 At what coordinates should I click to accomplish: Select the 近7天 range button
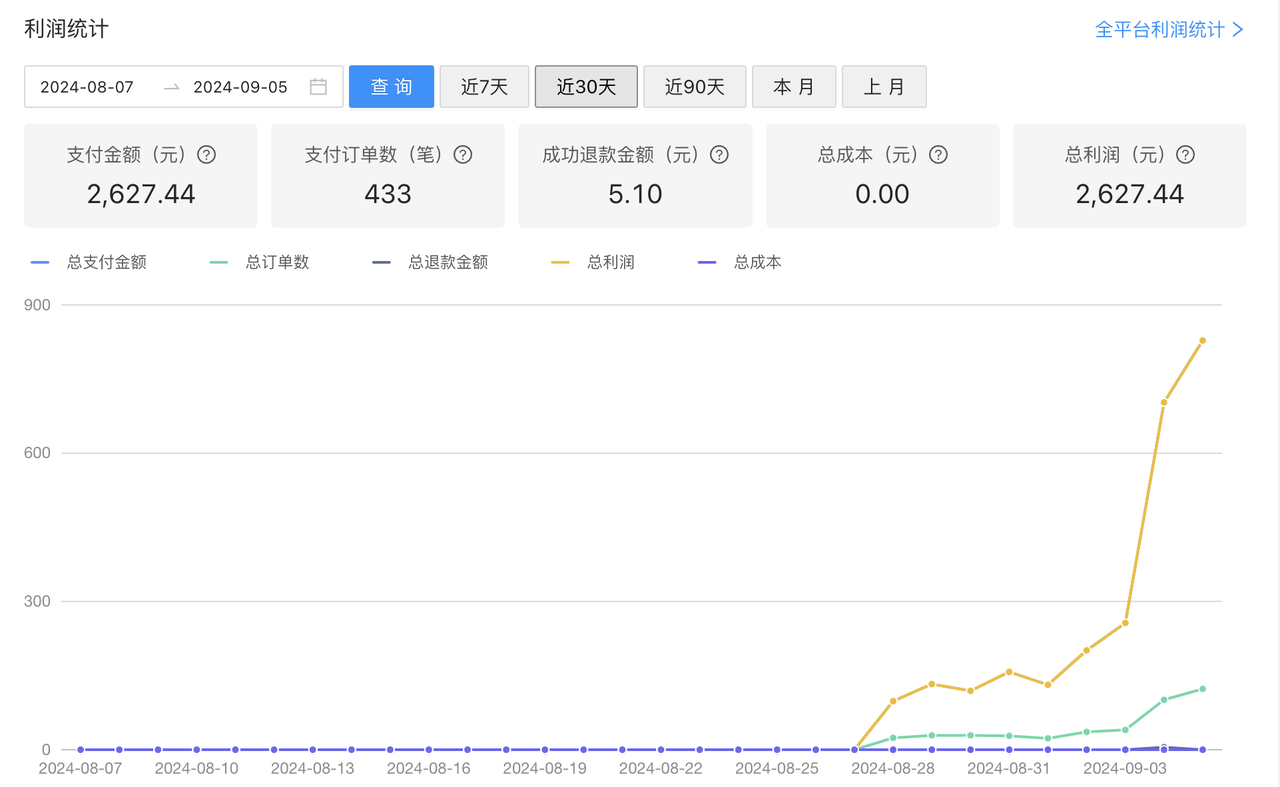[x=484, y=86]
